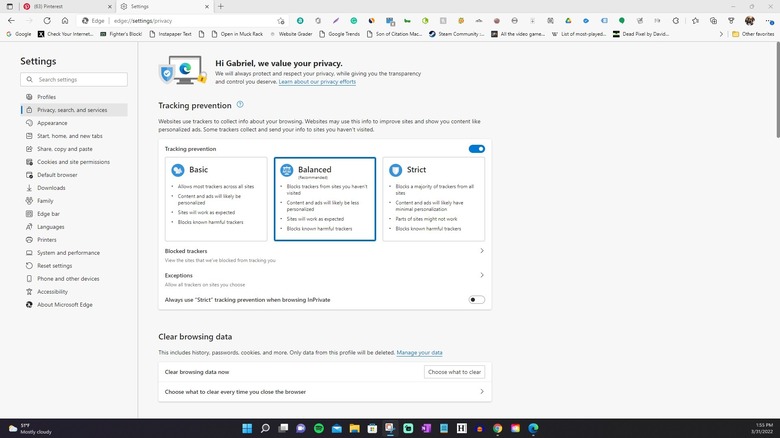Screen dimensions: 780x438
Task: Go to Cookies and site permissions
Action: (x=73, y=162)
